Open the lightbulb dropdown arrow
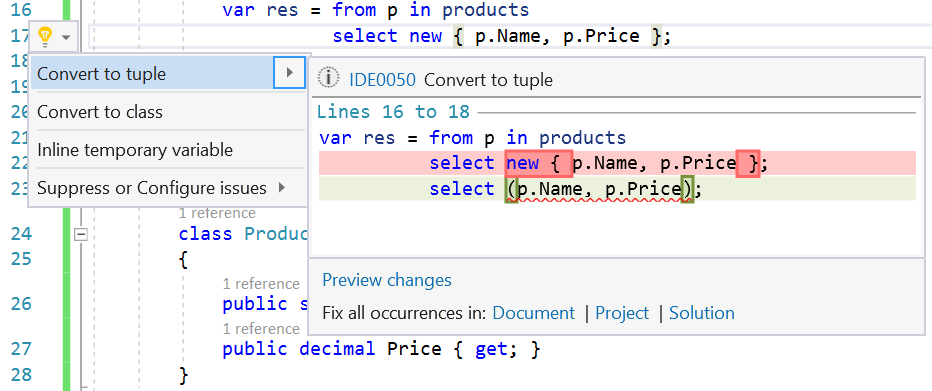The width and height of the screenshot is (932, 391). 66,37
